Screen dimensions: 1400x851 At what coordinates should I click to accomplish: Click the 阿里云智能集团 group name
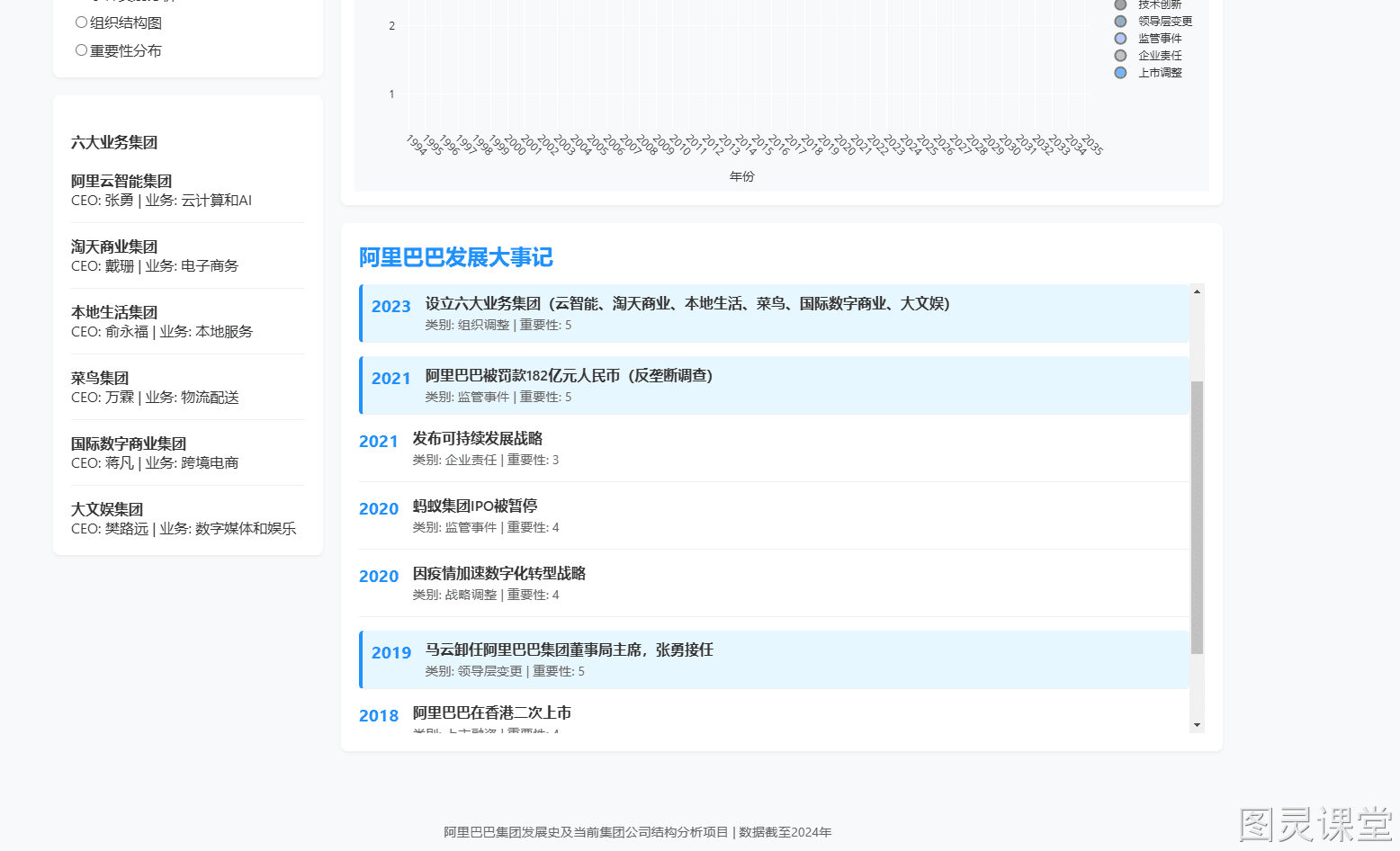pyautogui.click(x=121, y=182)
